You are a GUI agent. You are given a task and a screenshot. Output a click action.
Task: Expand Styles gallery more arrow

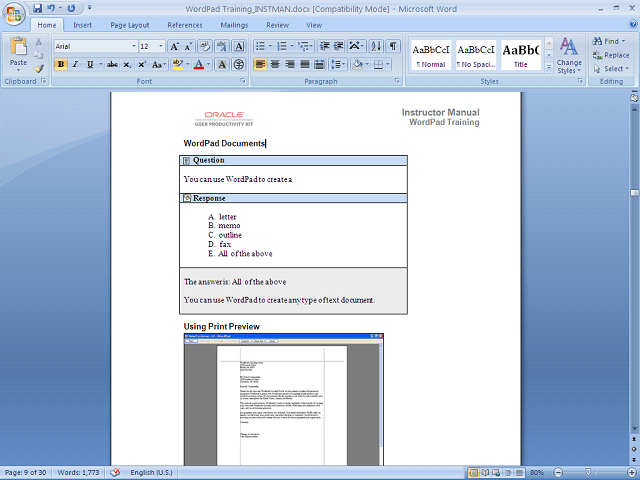549,67
